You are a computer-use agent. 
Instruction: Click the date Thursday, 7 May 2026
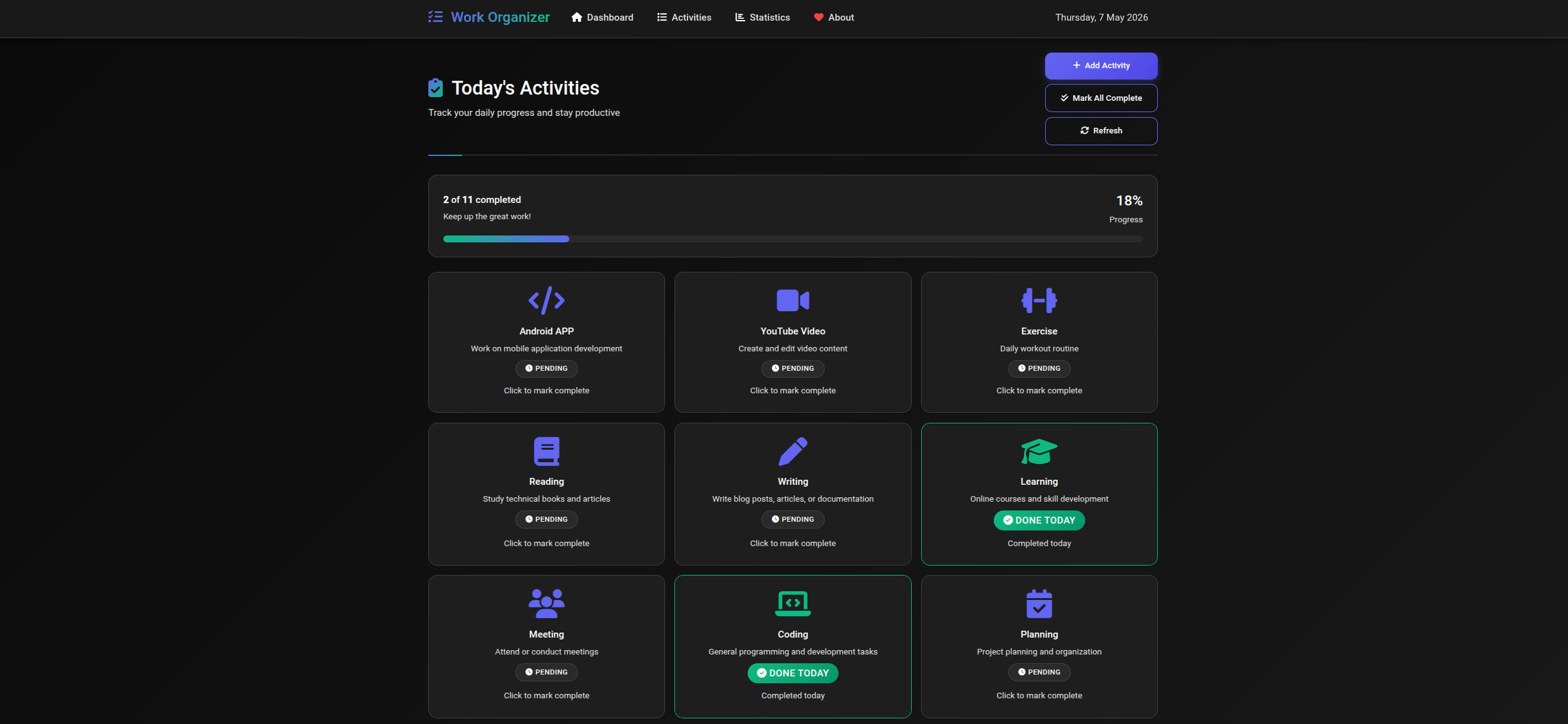(x=1101, y=18)
